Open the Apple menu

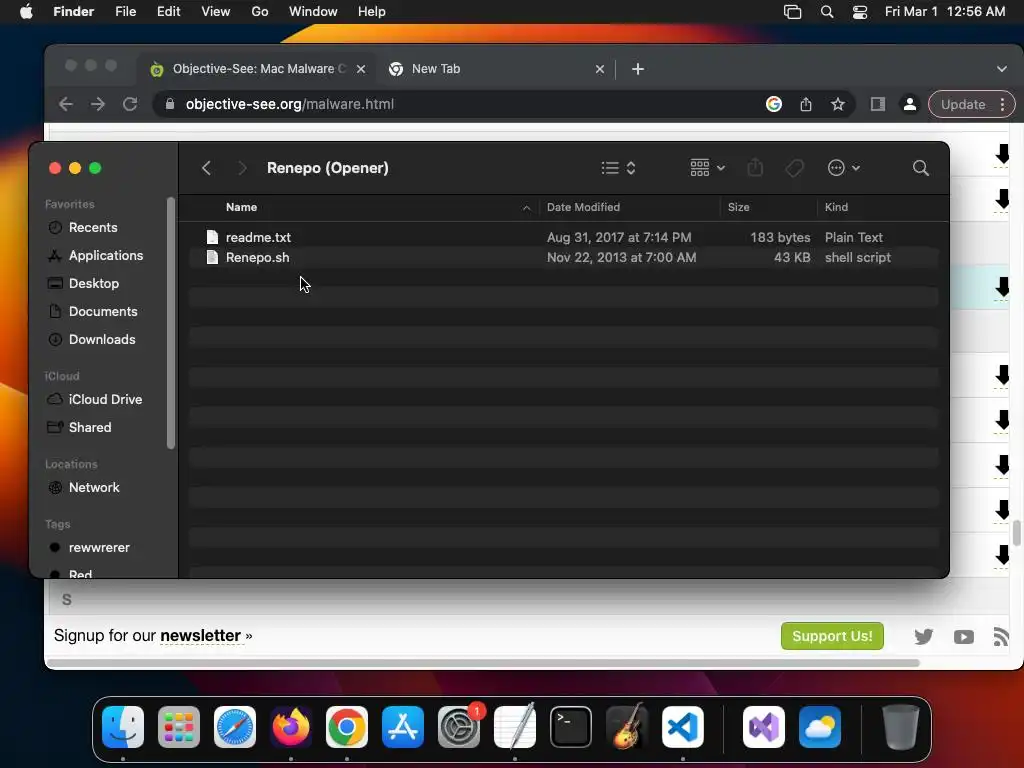click(x=26, y=12)
